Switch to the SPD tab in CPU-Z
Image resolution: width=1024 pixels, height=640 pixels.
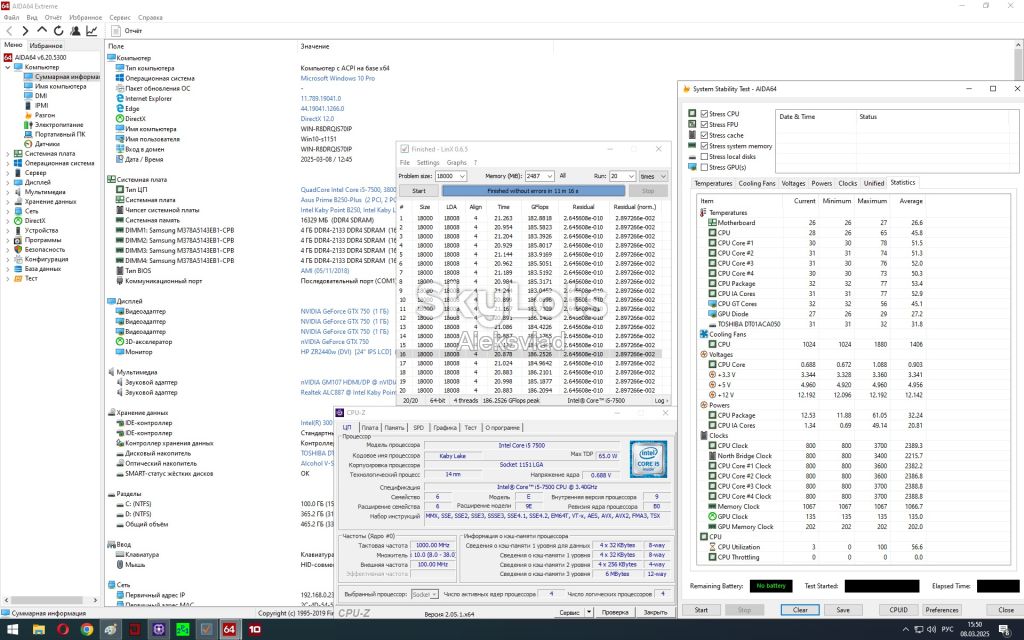[x=419, y=428]
